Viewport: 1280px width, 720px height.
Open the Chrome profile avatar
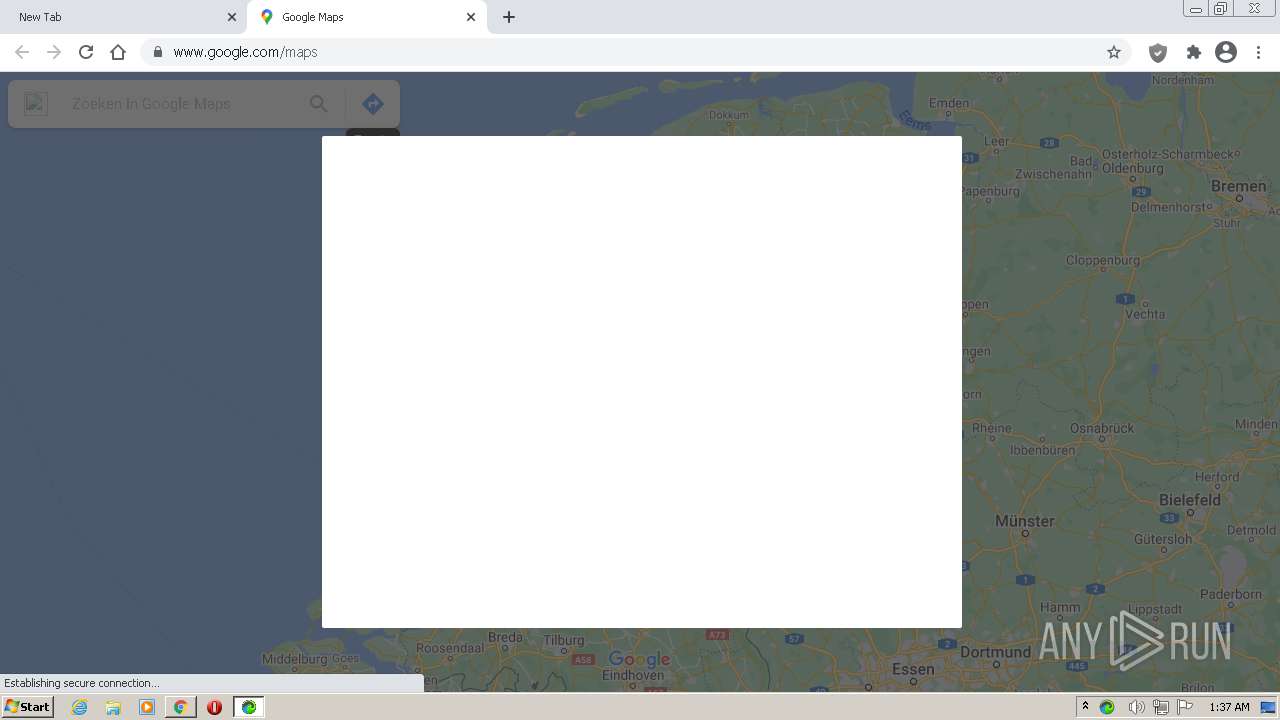coord(1226,52)
